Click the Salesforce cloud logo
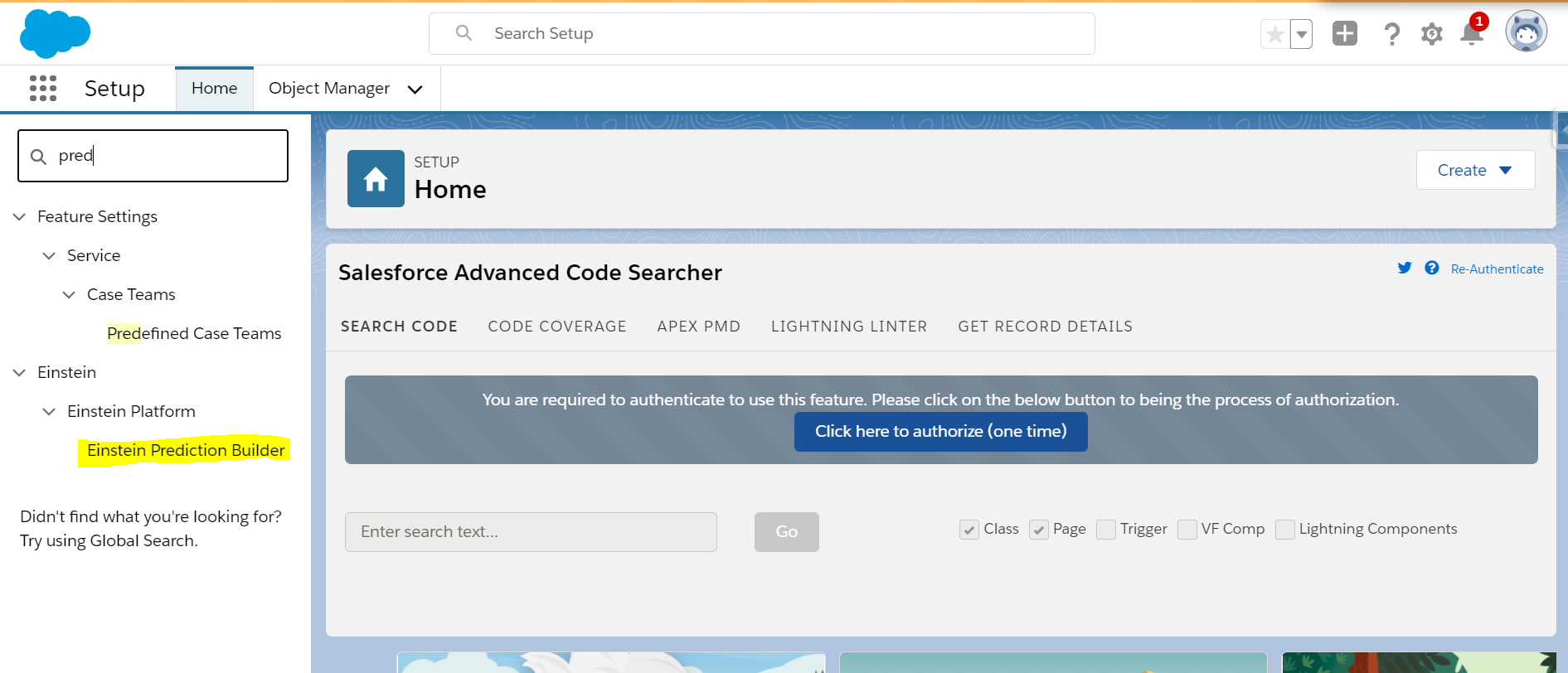The image size is (1568, 673). [x=55, y=34]
